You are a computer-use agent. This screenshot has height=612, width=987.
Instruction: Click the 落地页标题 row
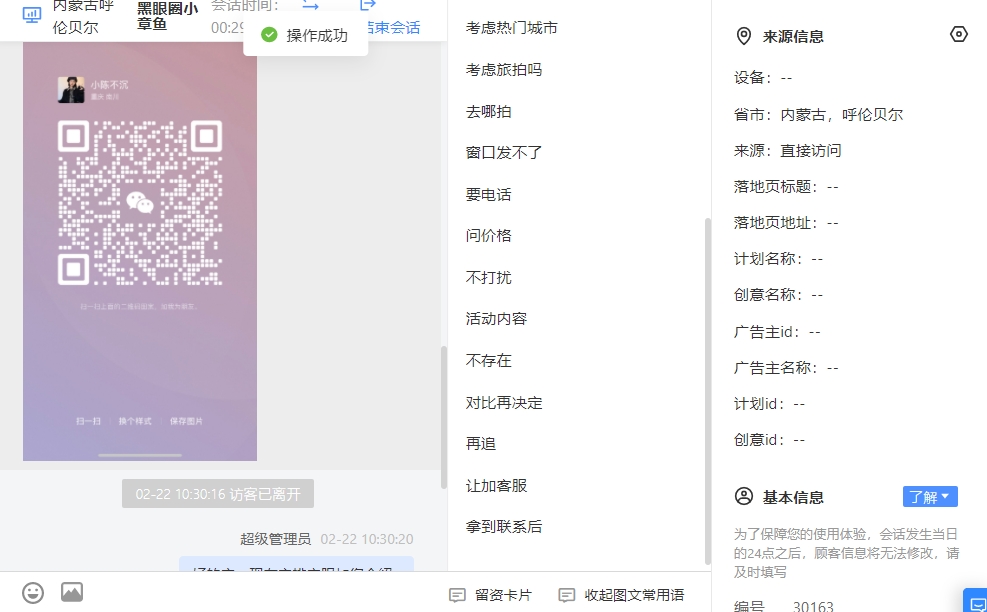coord(786,186)
